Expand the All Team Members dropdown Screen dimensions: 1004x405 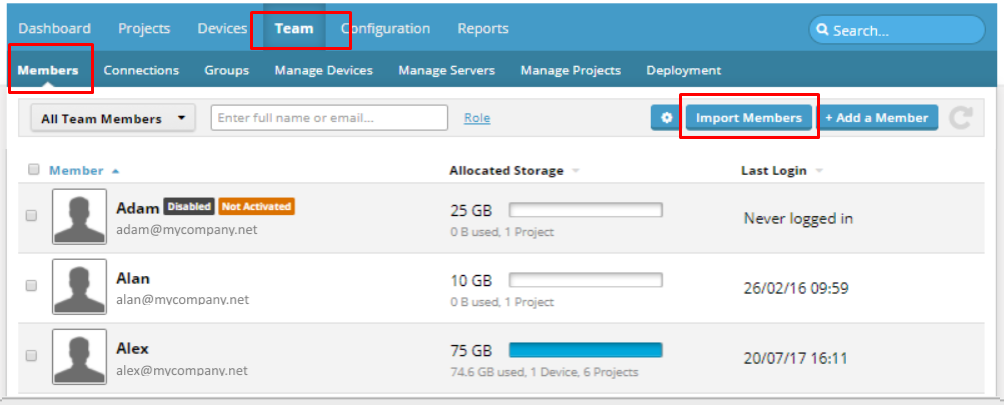coord(113,118)
